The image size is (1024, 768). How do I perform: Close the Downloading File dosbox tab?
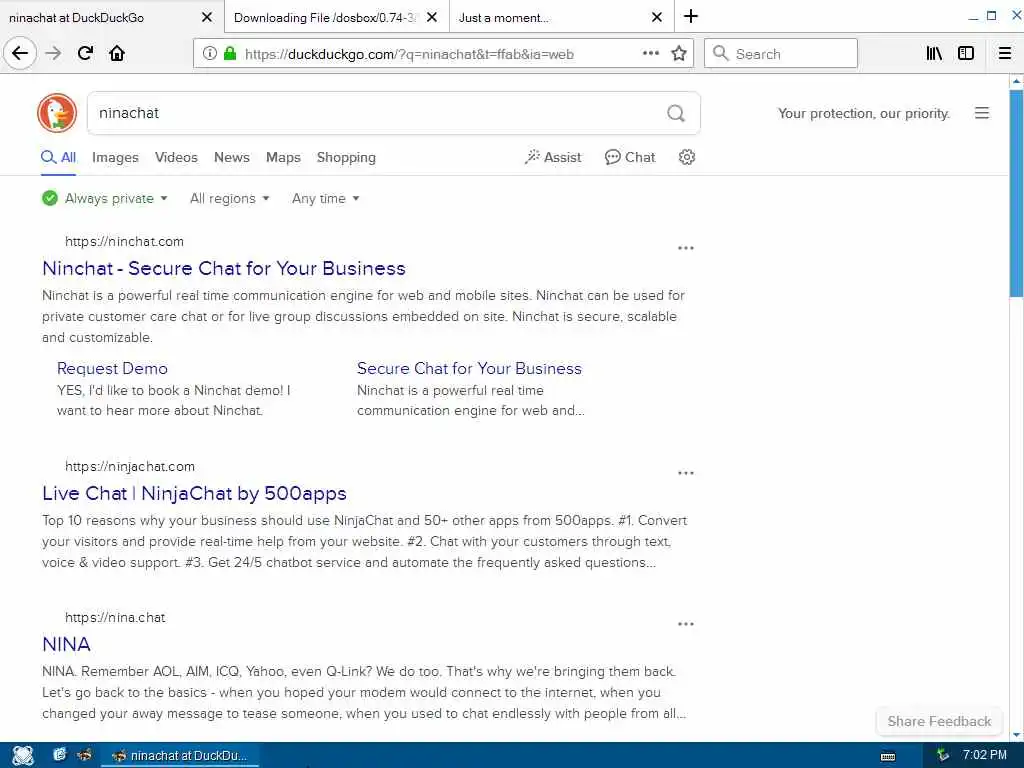(432, 18)
